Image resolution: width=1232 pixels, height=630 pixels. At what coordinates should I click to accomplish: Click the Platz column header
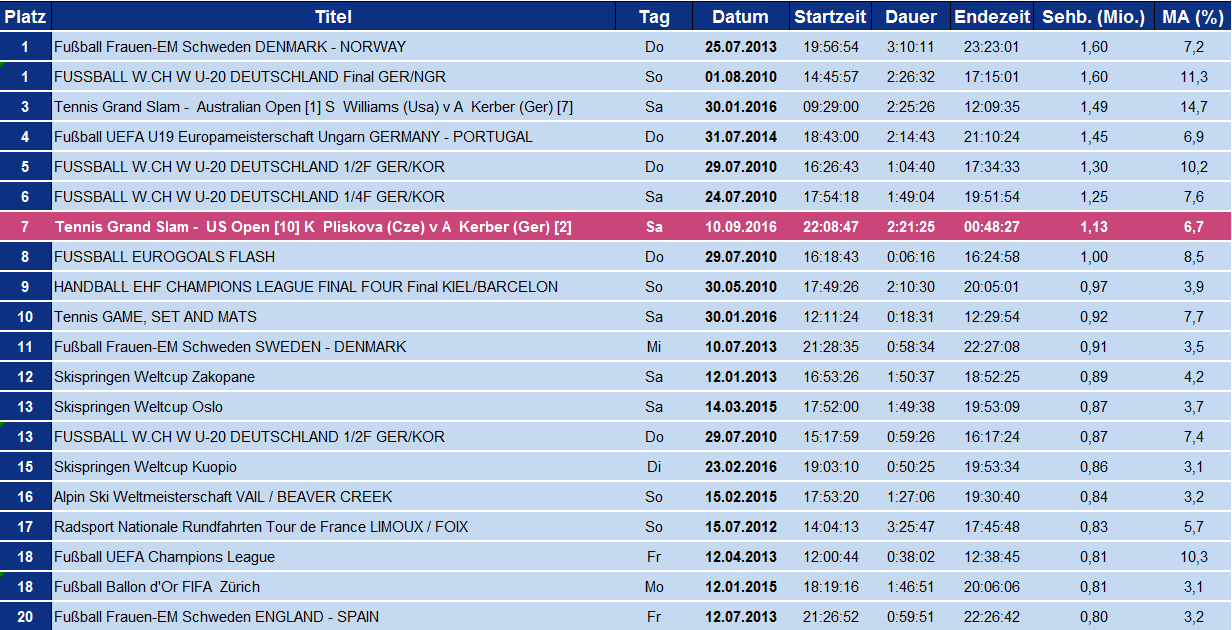26,16
